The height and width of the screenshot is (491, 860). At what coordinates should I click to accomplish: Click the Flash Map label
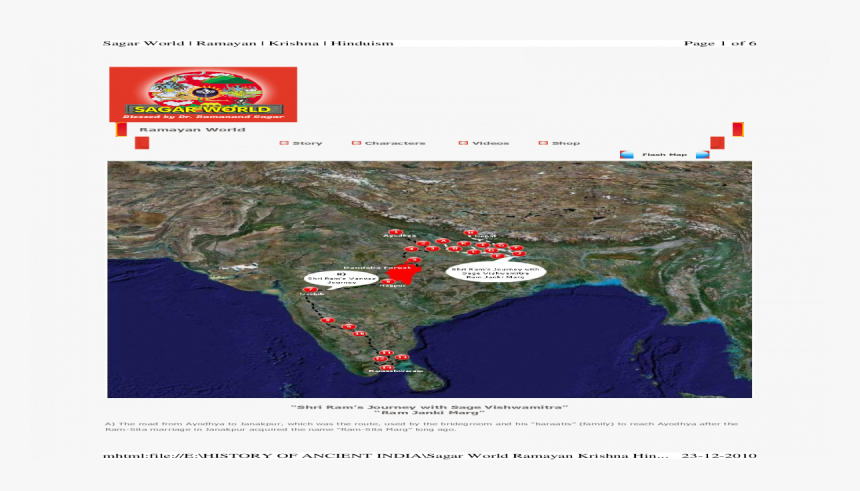(664, 155)
